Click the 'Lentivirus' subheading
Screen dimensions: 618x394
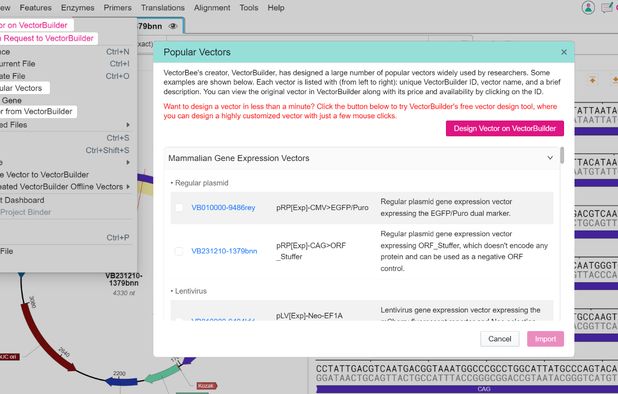point(191,291)
